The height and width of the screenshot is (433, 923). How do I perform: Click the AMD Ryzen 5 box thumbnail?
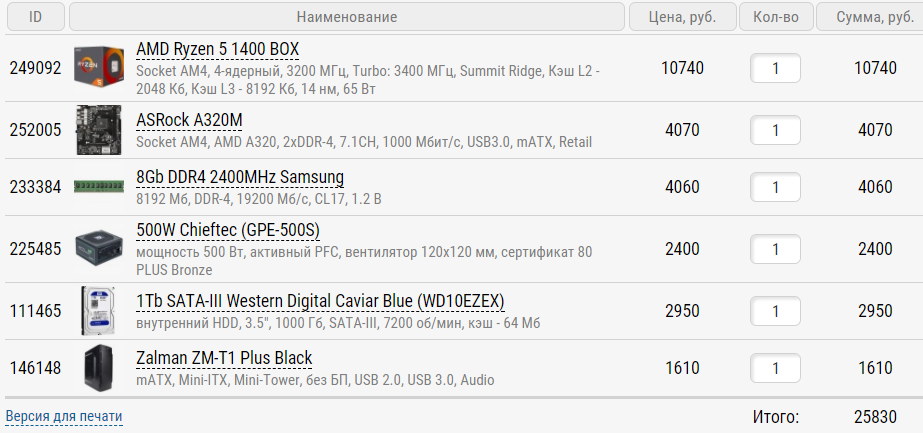click(x=99, y=68)
